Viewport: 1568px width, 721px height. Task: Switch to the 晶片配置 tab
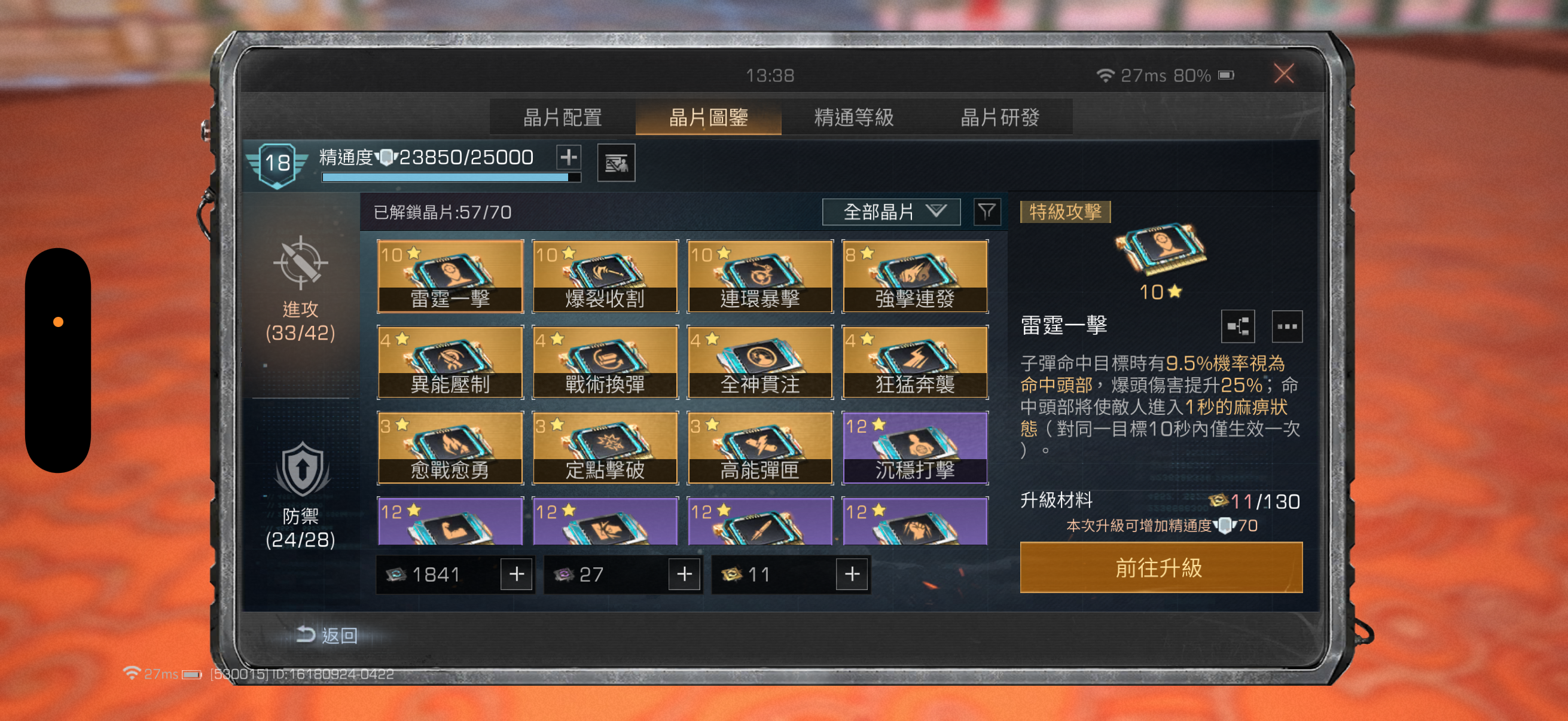(x=562, y=117)
